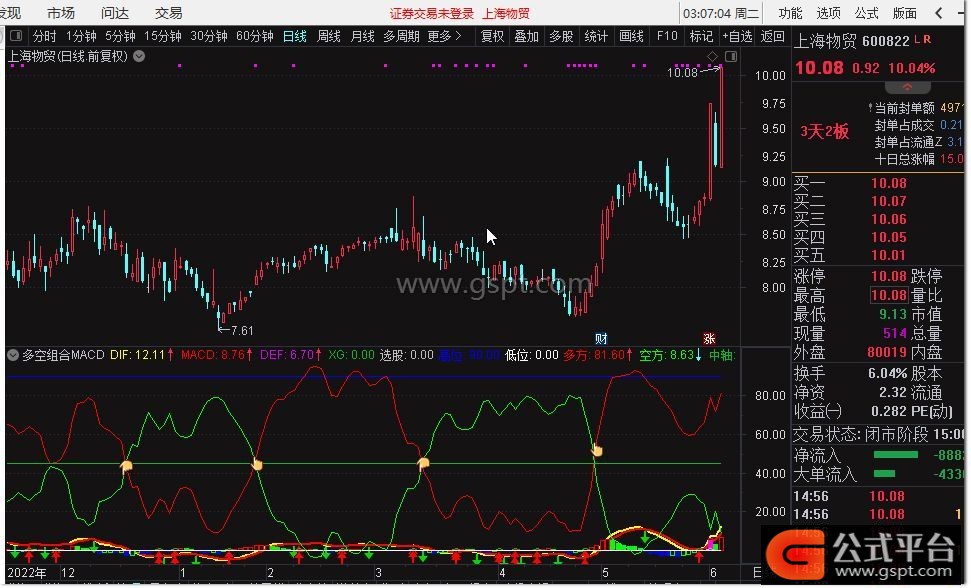971x588 pixels.
Task: Click the L margin-trading flag icon
Action: [x=917, y=39]
